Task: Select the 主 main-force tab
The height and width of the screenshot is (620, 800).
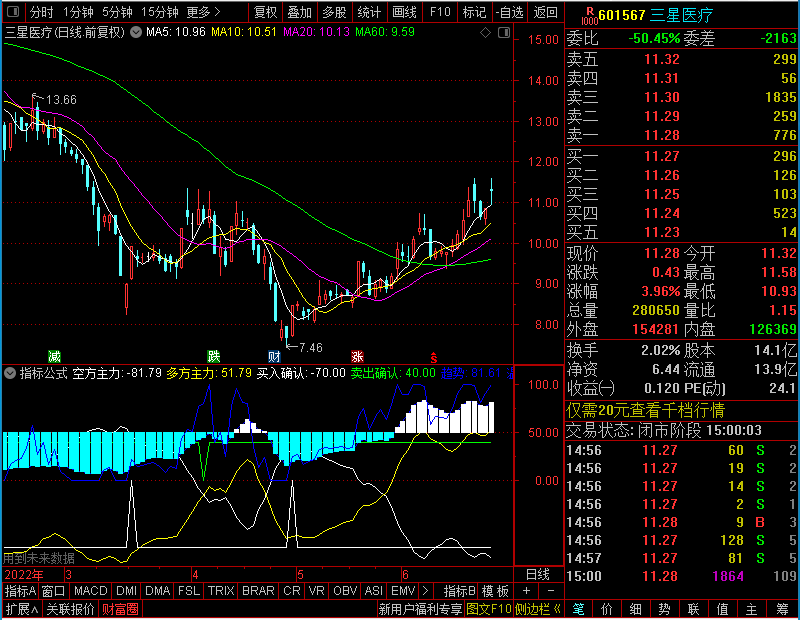Action: 752,609
